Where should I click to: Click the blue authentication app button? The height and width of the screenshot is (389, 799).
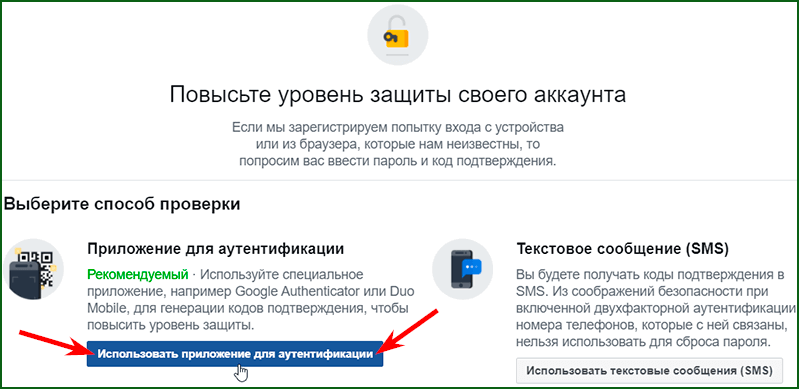[x=234, y=354]
